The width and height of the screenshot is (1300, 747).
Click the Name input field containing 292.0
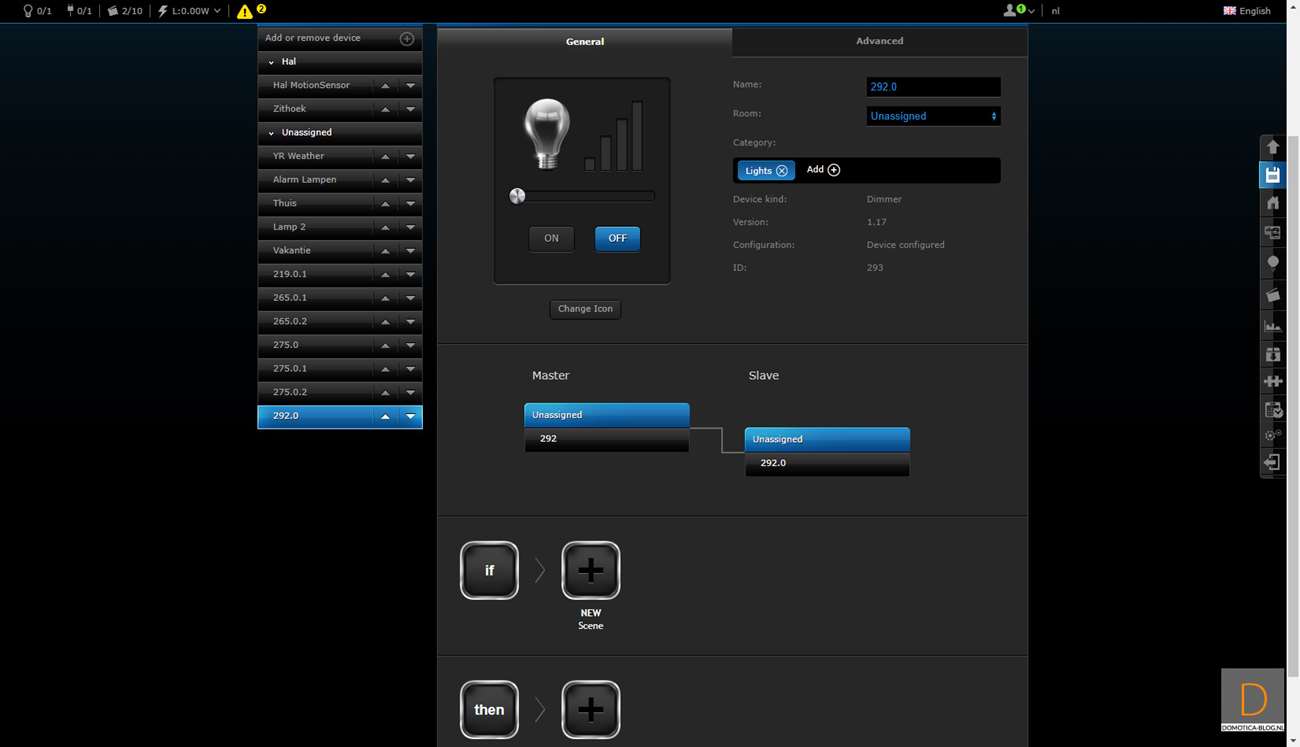tap(933, 87)
